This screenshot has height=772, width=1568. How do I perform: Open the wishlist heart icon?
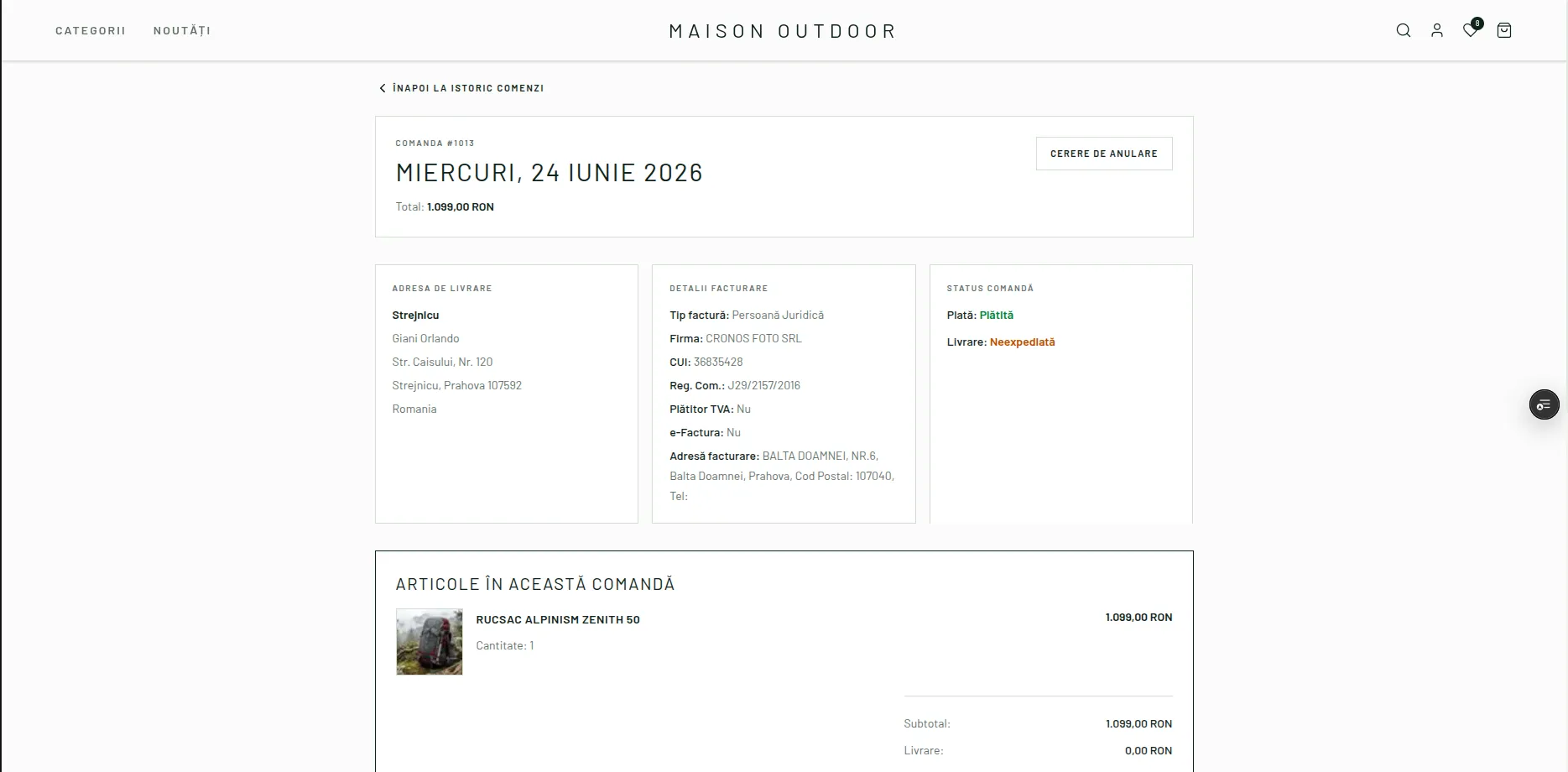pyautogui.click(x=1471, y=30)
